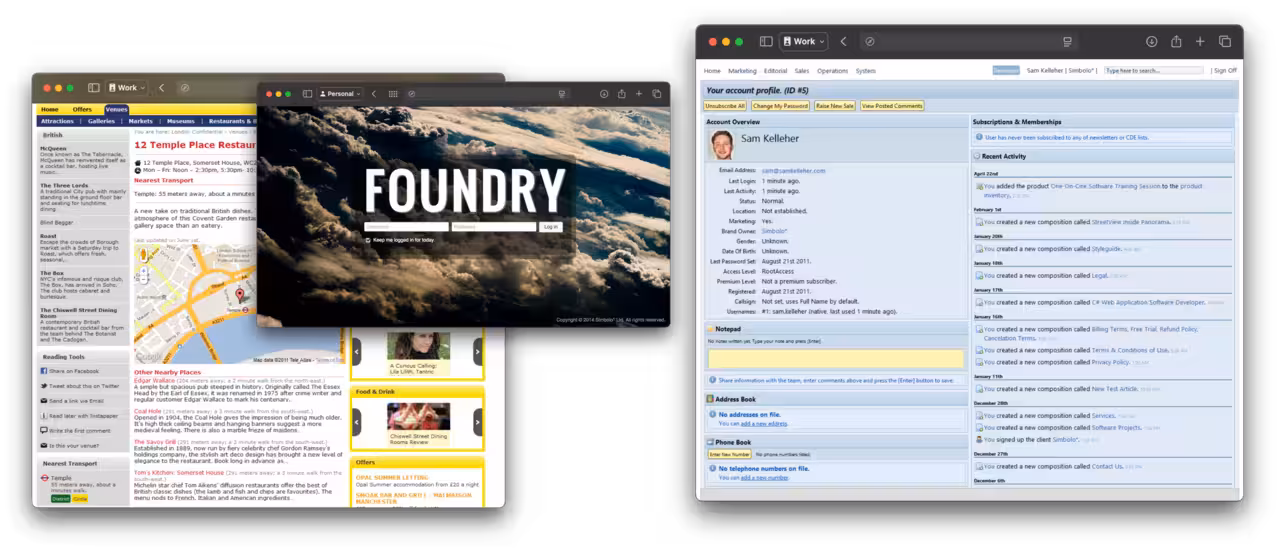Open the Work profile dropdown in the account profile window

point(804,41)
